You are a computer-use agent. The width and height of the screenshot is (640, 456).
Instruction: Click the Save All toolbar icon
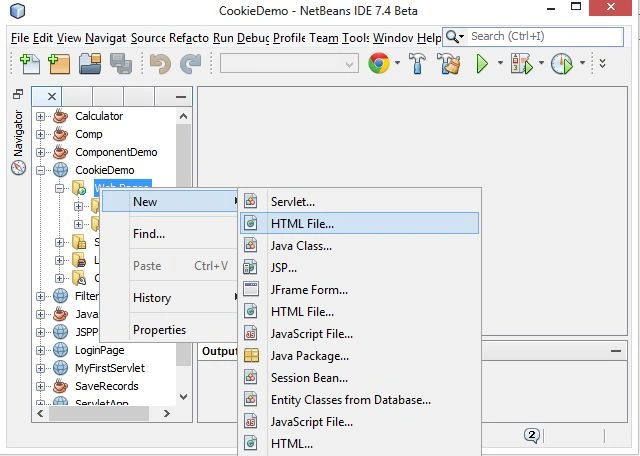121,64
